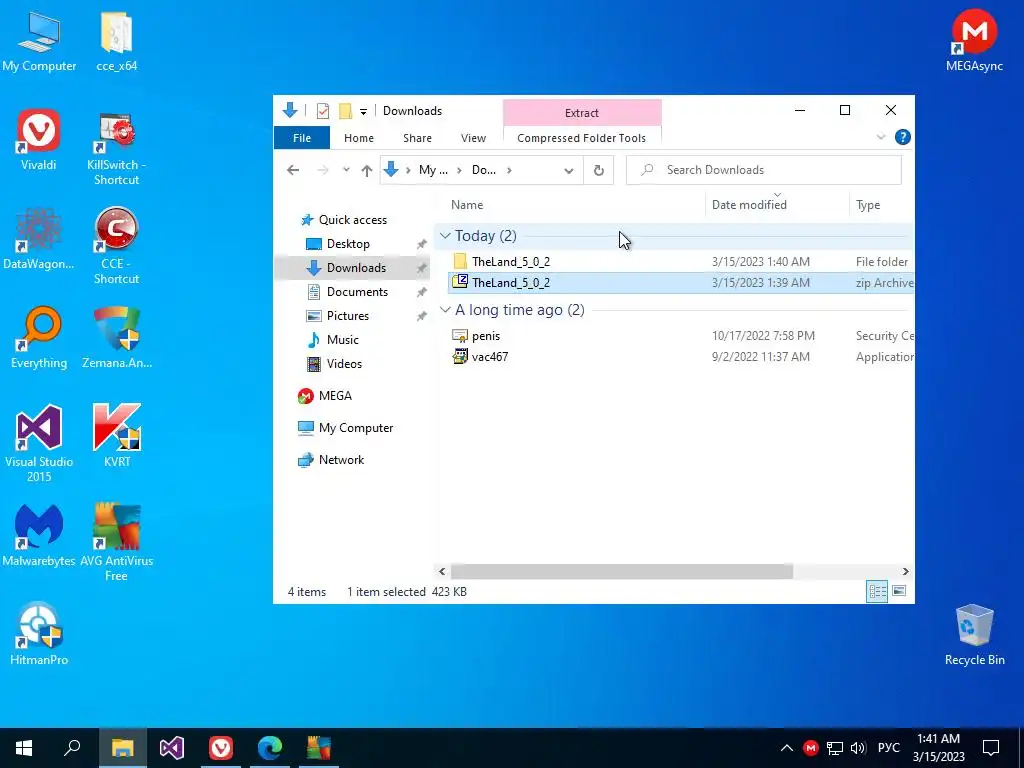Screen dimensions: 1024x768
Task: Click the horizontal scrollbar thumb
Action: (x=622, y=571)
